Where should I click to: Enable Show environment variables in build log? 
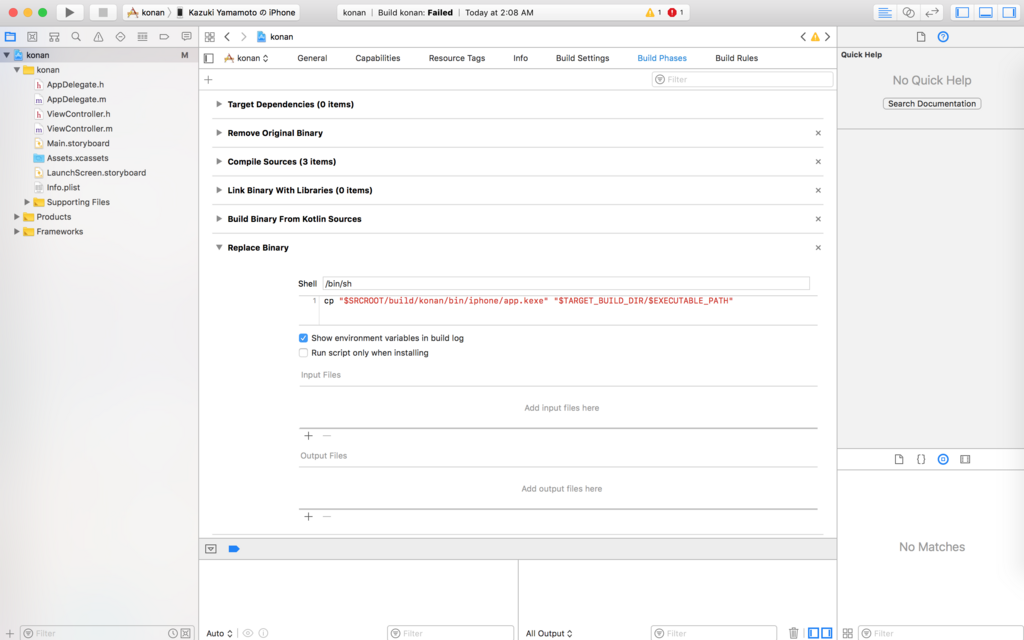(303, 338)
